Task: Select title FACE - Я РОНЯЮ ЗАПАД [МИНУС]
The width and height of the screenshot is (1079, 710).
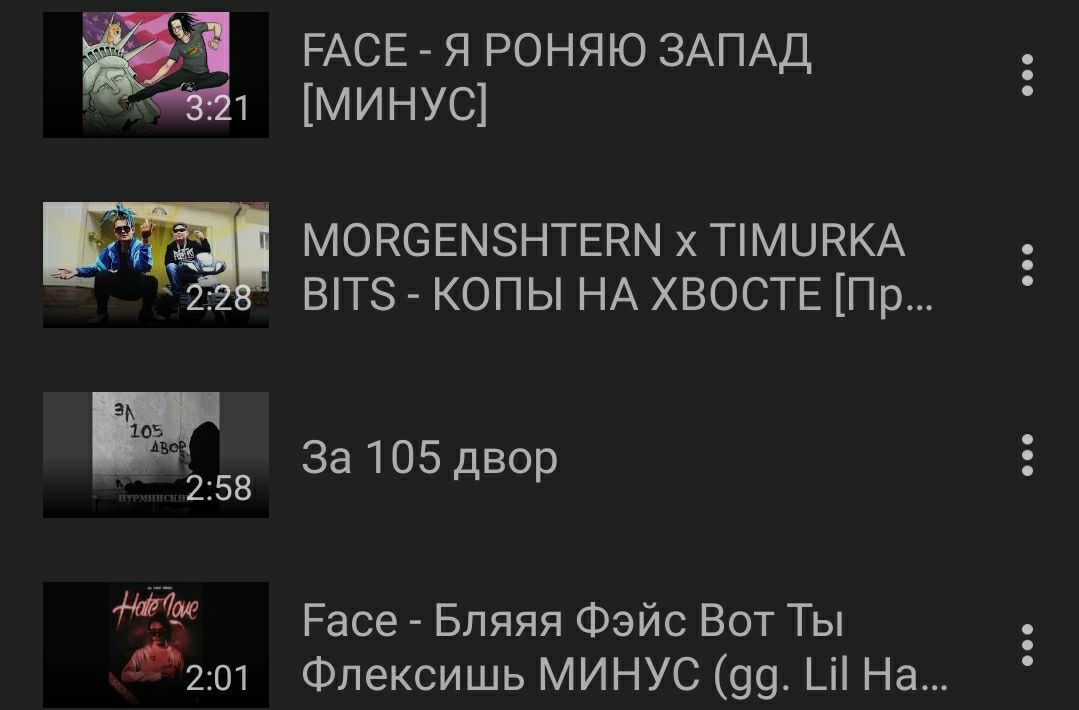Action: point(556,77)
